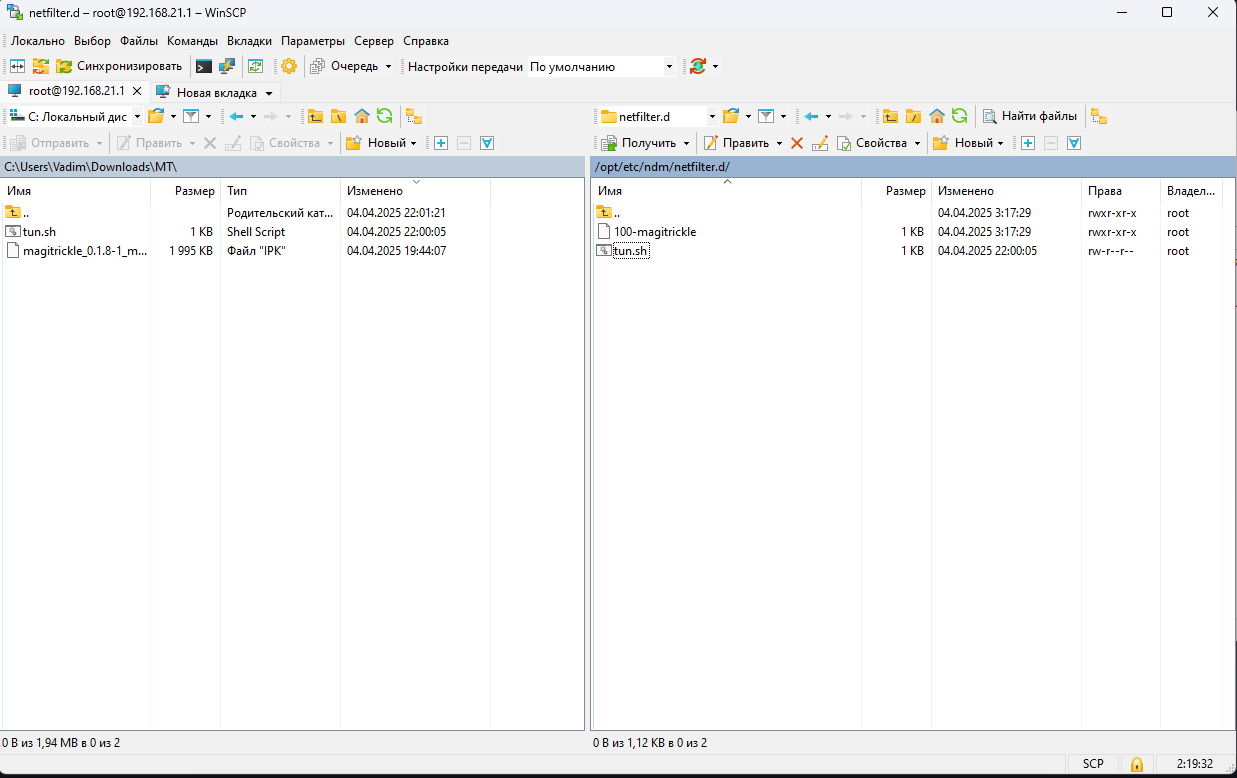Expand the remote Править dropdown arrow
Screen dimensions: 1237x778
[x=779, y=143]
